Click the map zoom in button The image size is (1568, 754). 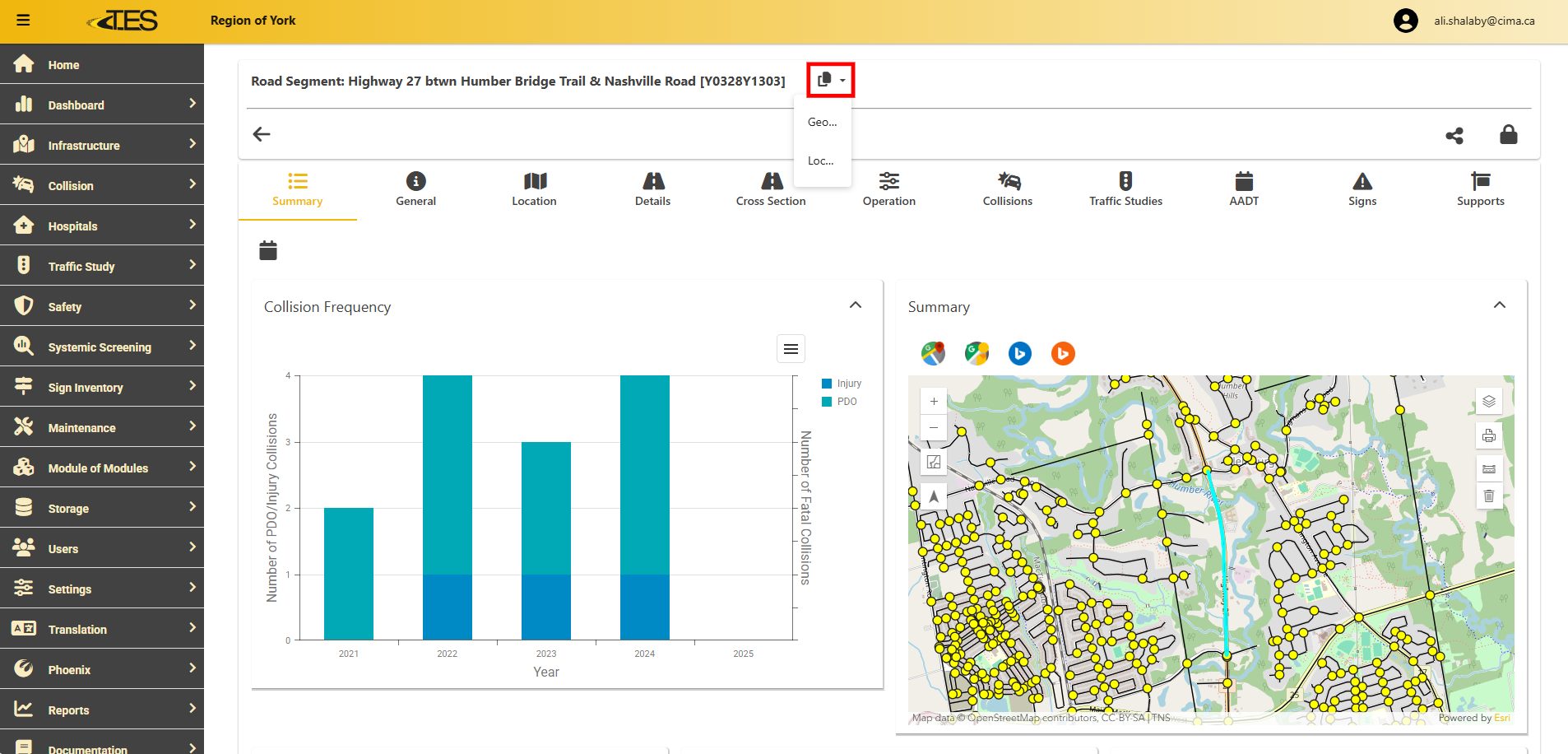coord(934,402)
